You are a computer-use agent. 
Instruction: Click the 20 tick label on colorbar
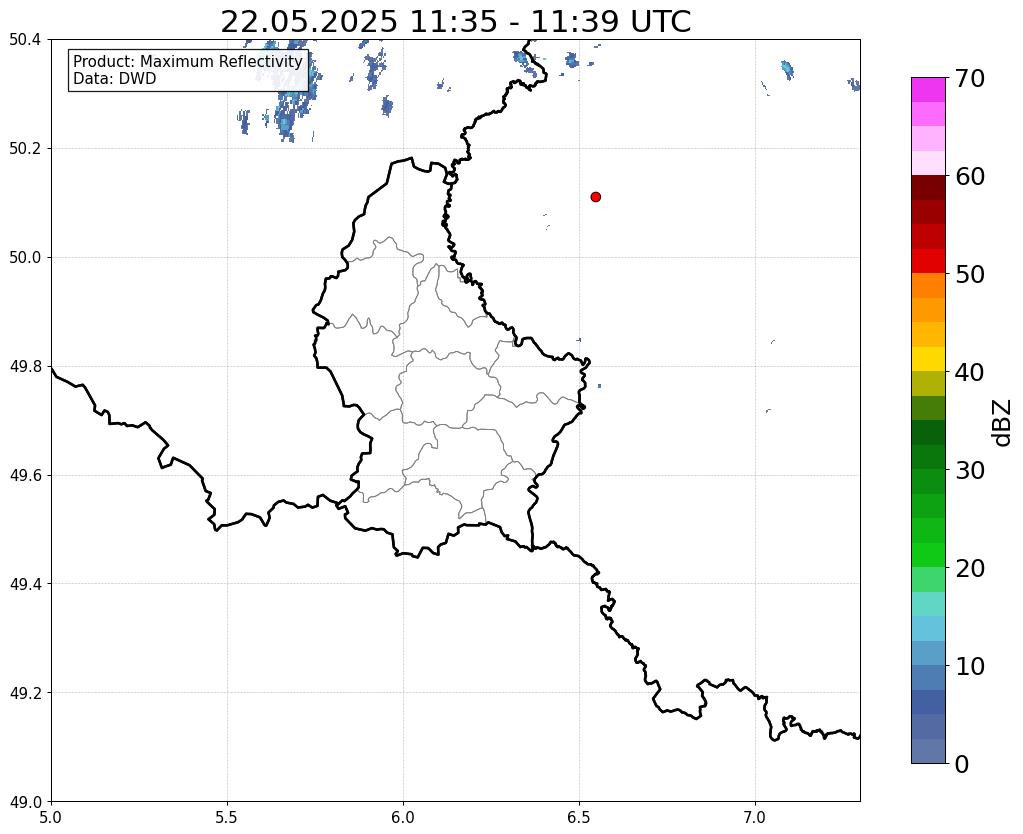[970, 568]
